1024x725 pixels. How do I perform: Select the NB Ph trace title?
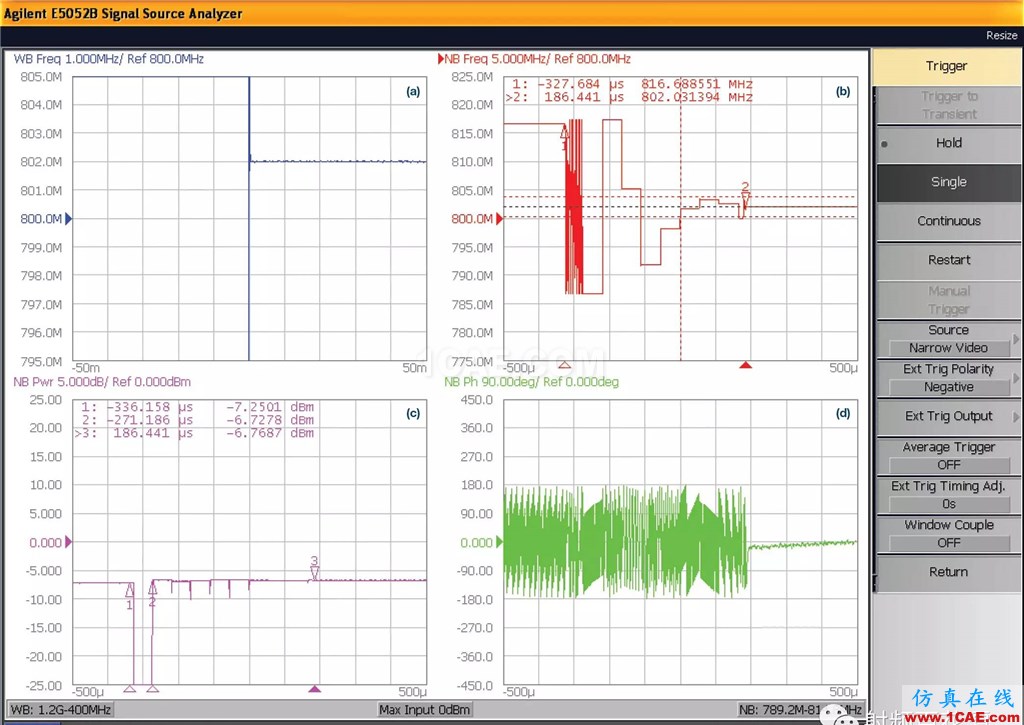tap(531, 382)
